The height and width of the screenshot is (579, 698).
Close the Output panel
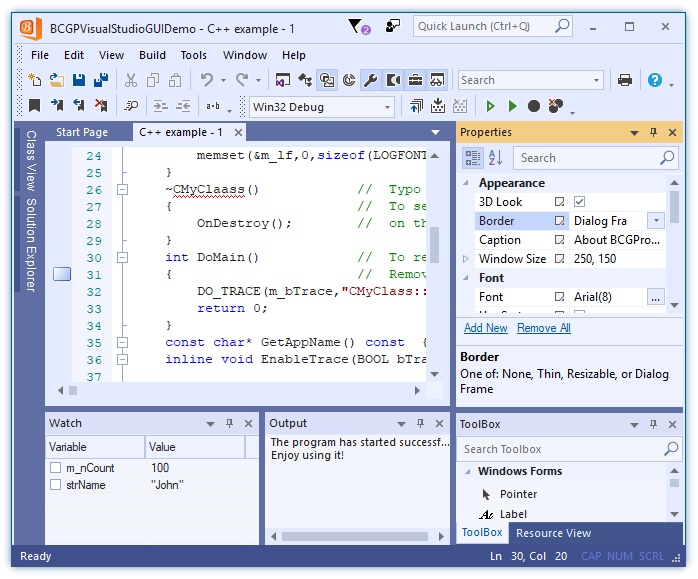click(439, 424)
